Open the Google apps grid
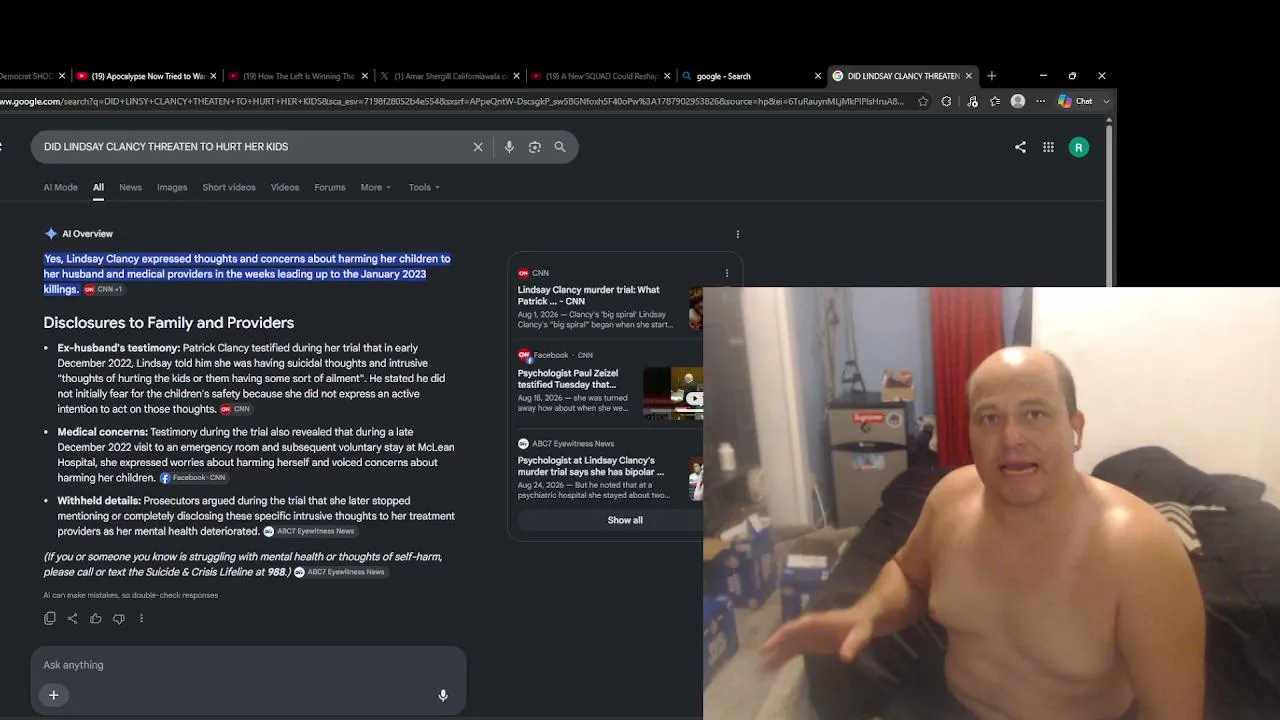Image resolution: width=1280 pixels, height=720 pixels. (1048, 147)
